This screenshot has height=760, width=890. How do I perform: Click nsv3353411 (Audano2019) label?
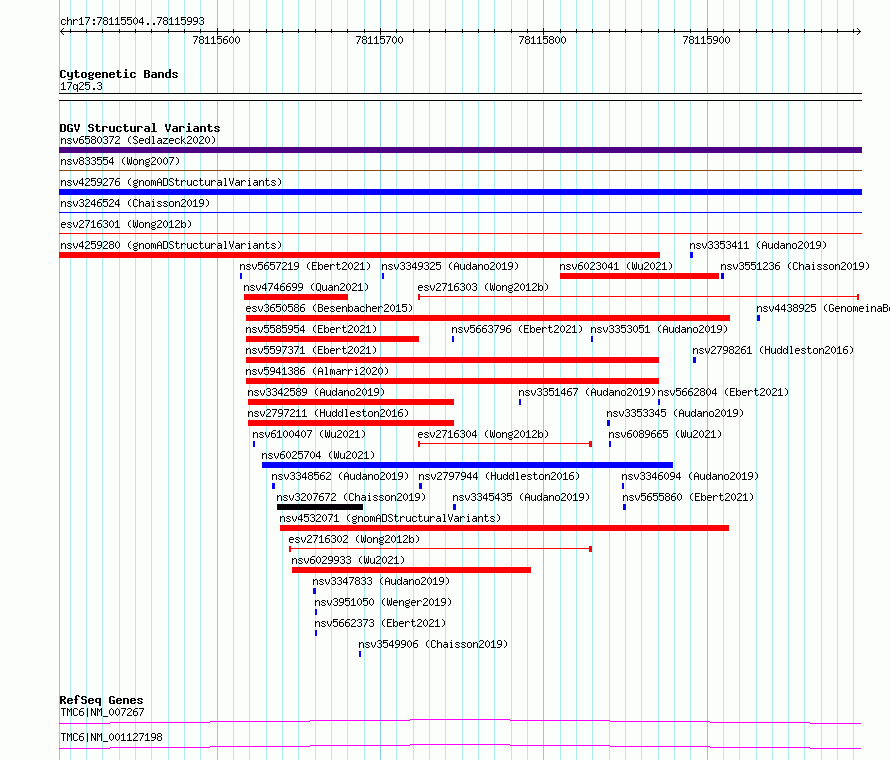click(758, 245)
